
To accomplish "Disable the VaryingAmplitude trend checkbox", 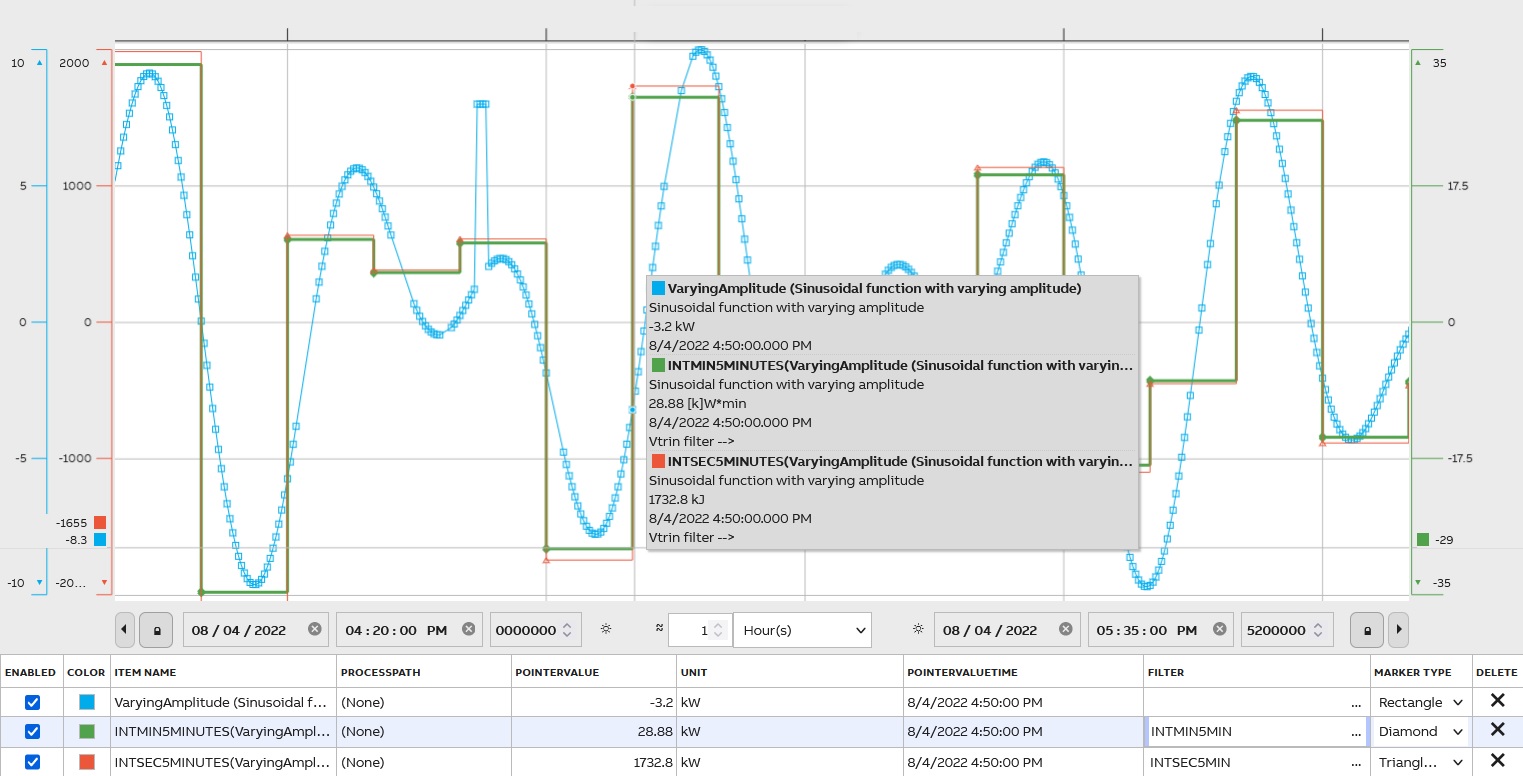I will pyautogui.click(x=32, y=702).
